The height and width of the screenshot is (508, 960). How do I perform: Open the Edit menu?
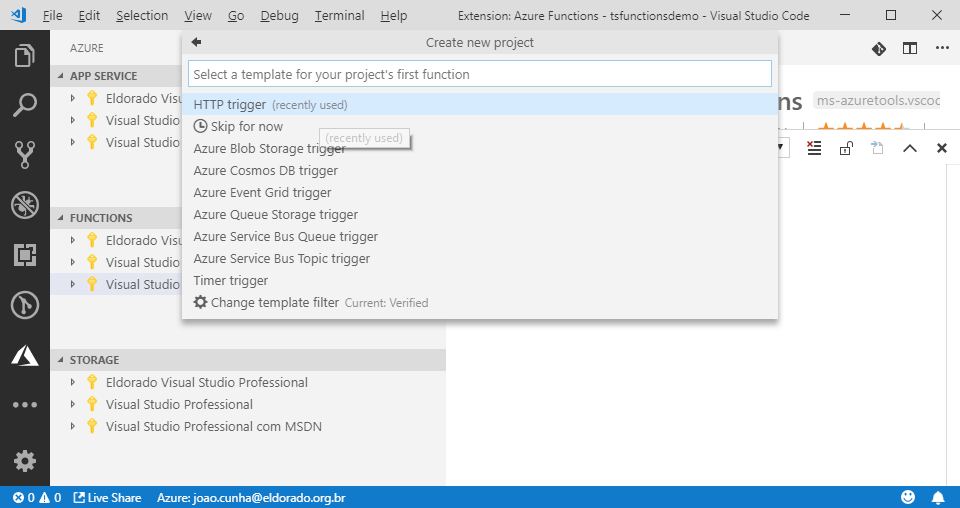(x=89, y=15)
